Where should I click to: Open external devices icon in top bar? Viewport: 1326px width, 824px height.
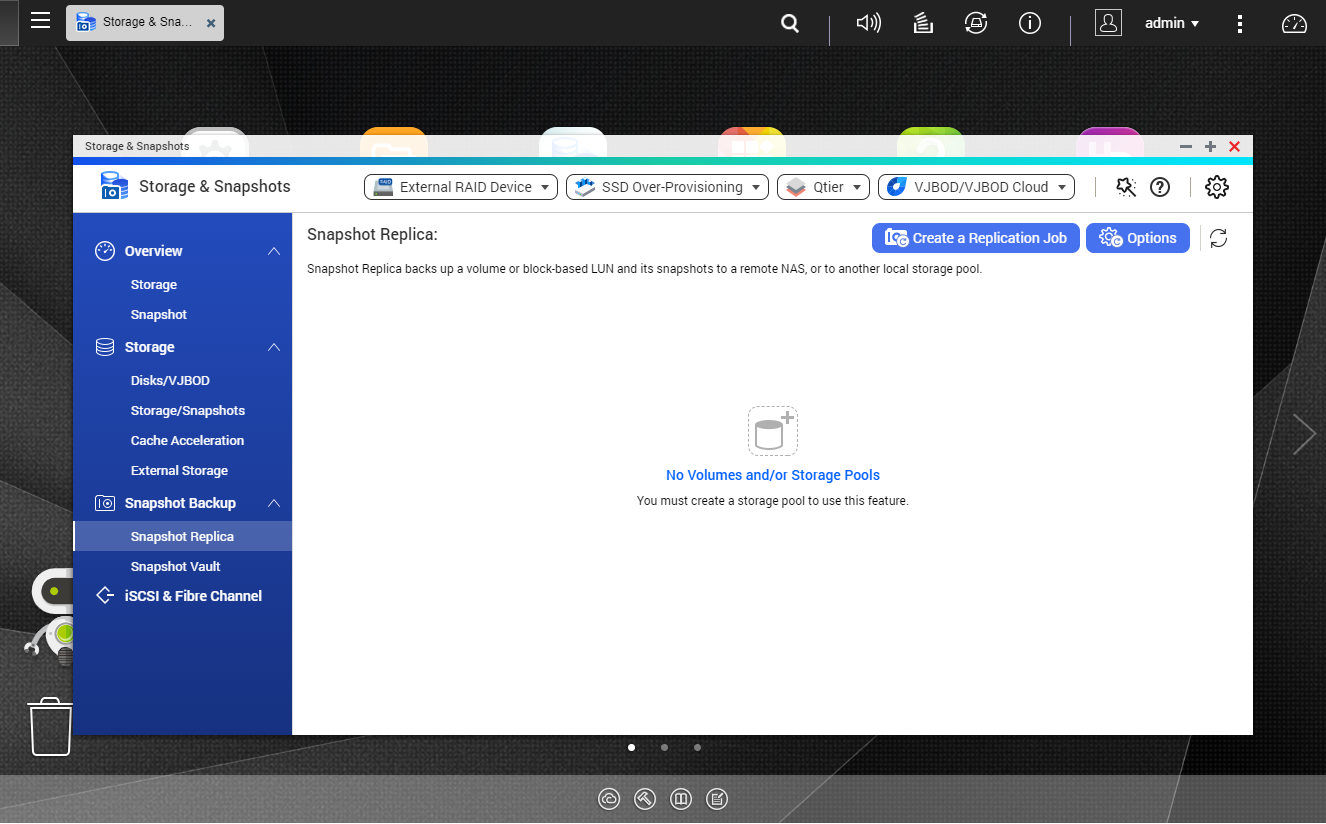coord(976,23)
